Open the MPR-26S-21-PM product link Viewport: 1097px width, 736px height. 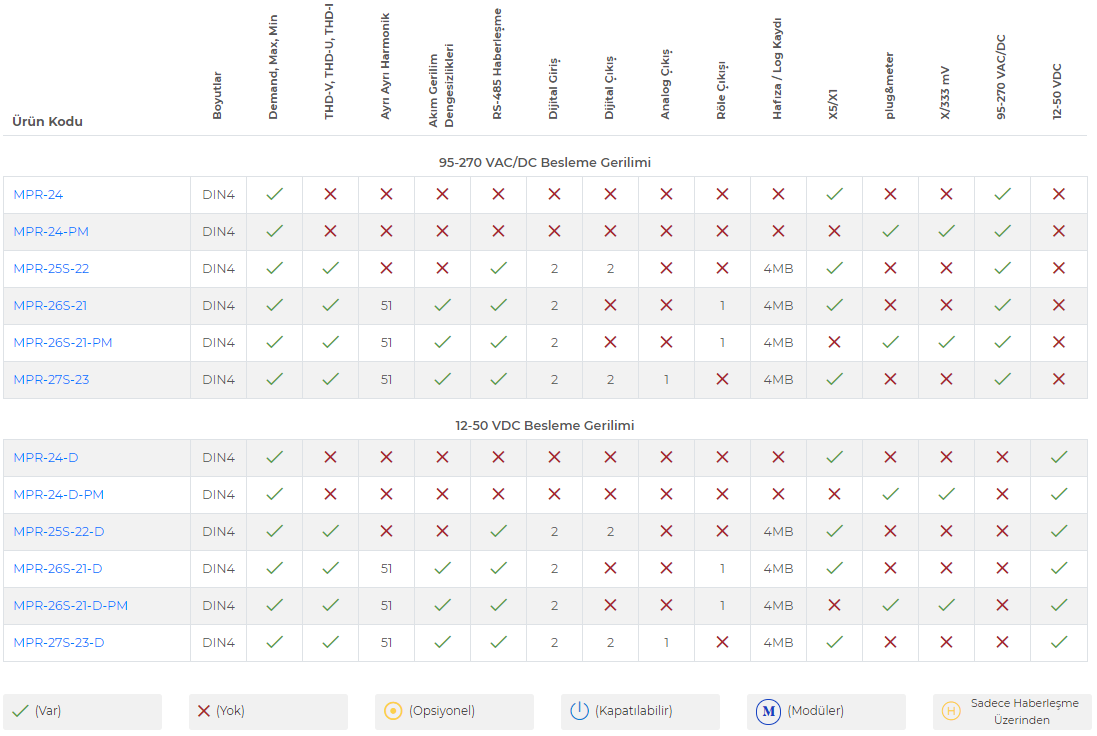(62, 342)
